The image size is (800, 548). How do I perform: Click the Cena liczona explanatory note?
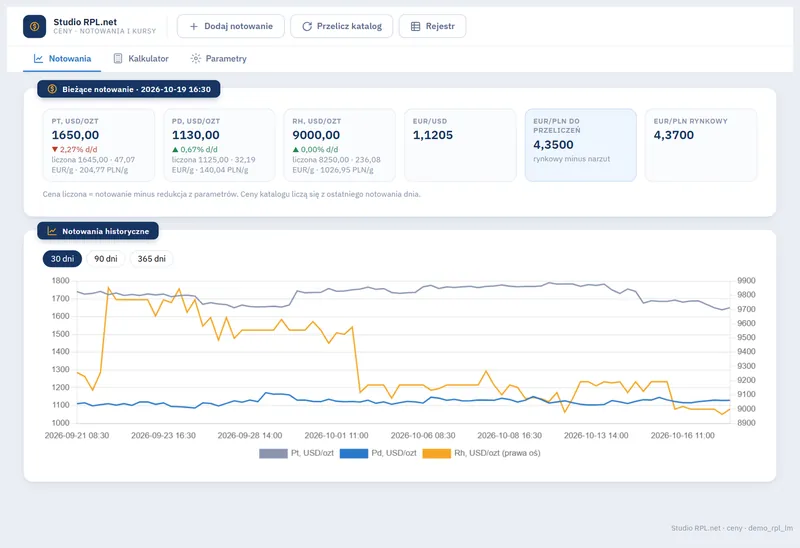(232, 194)
